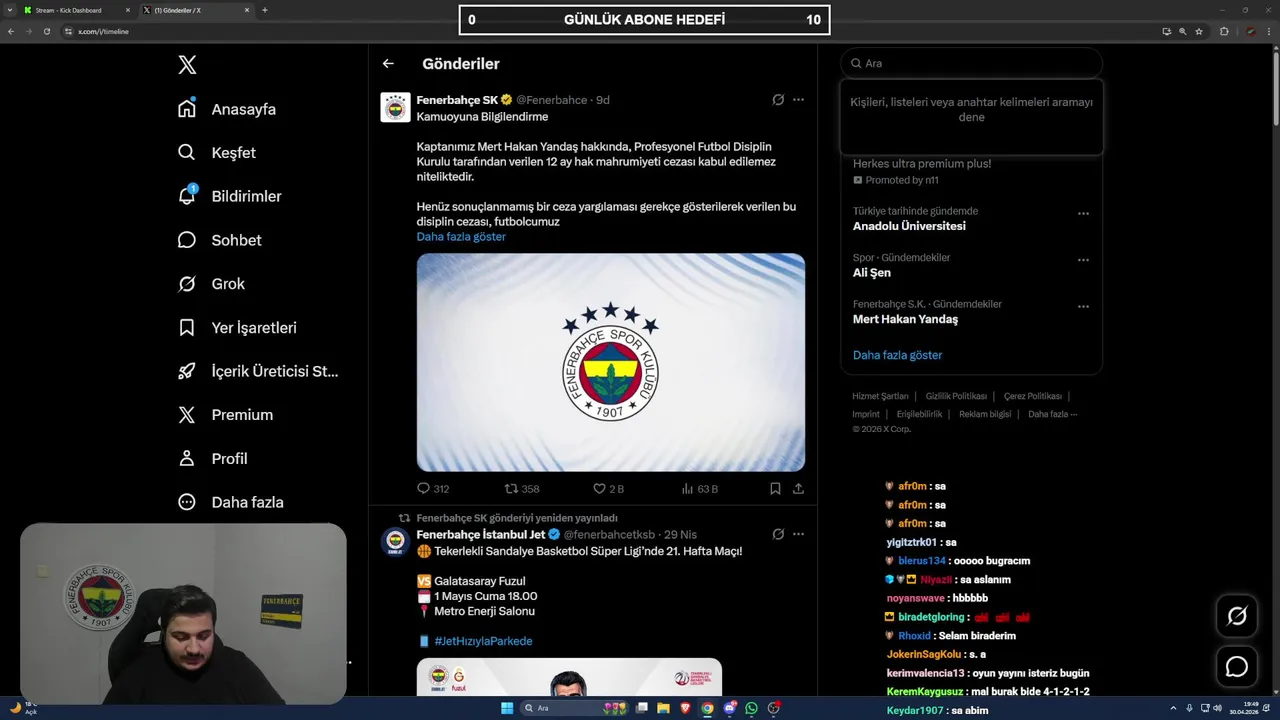The height and width of the screenshot is (720, 1280).
Task: Open Yer İşaretleri bookmarks
Action: point(237,327)
